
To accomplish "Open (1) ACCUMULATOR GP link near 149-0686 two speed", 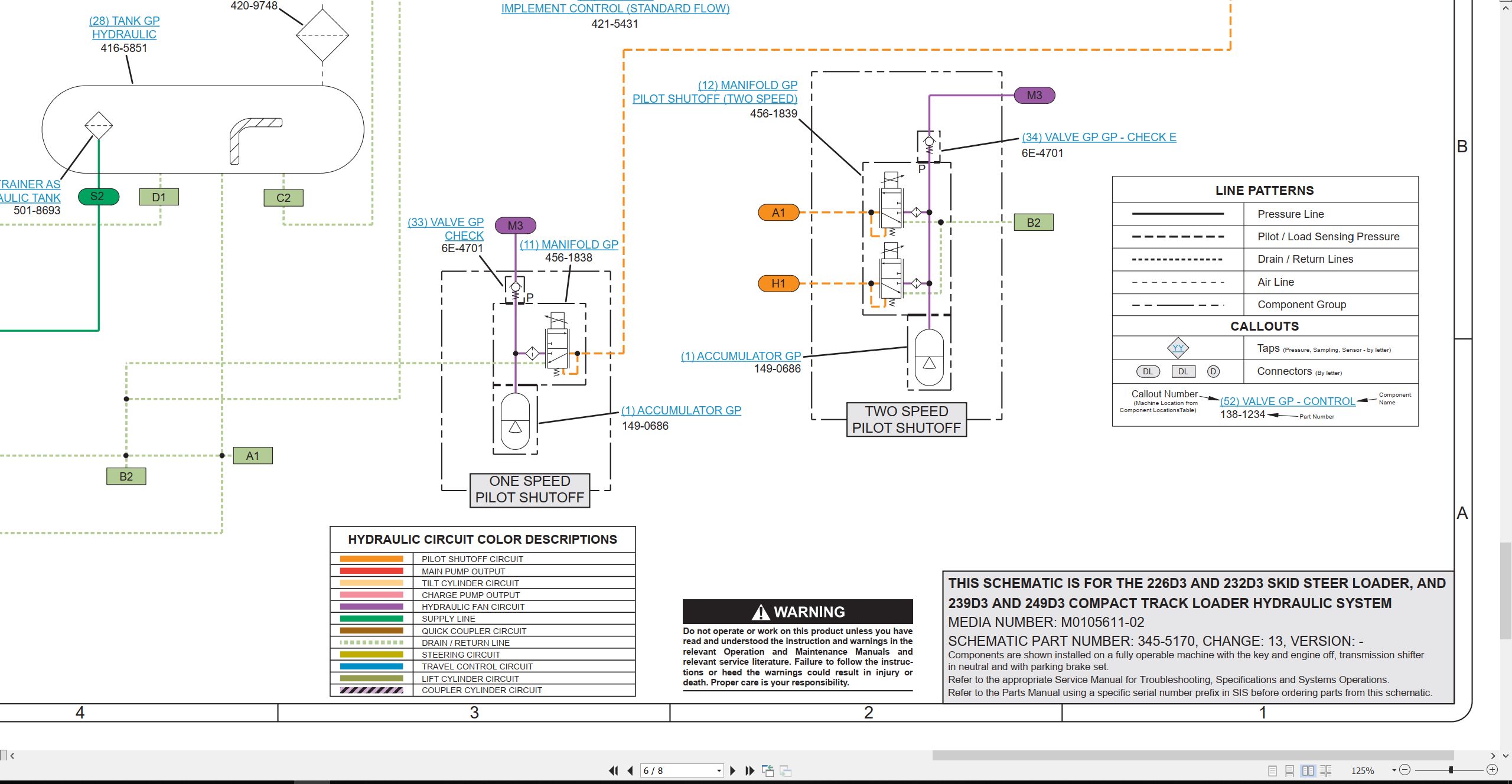I will pos(741,356).
